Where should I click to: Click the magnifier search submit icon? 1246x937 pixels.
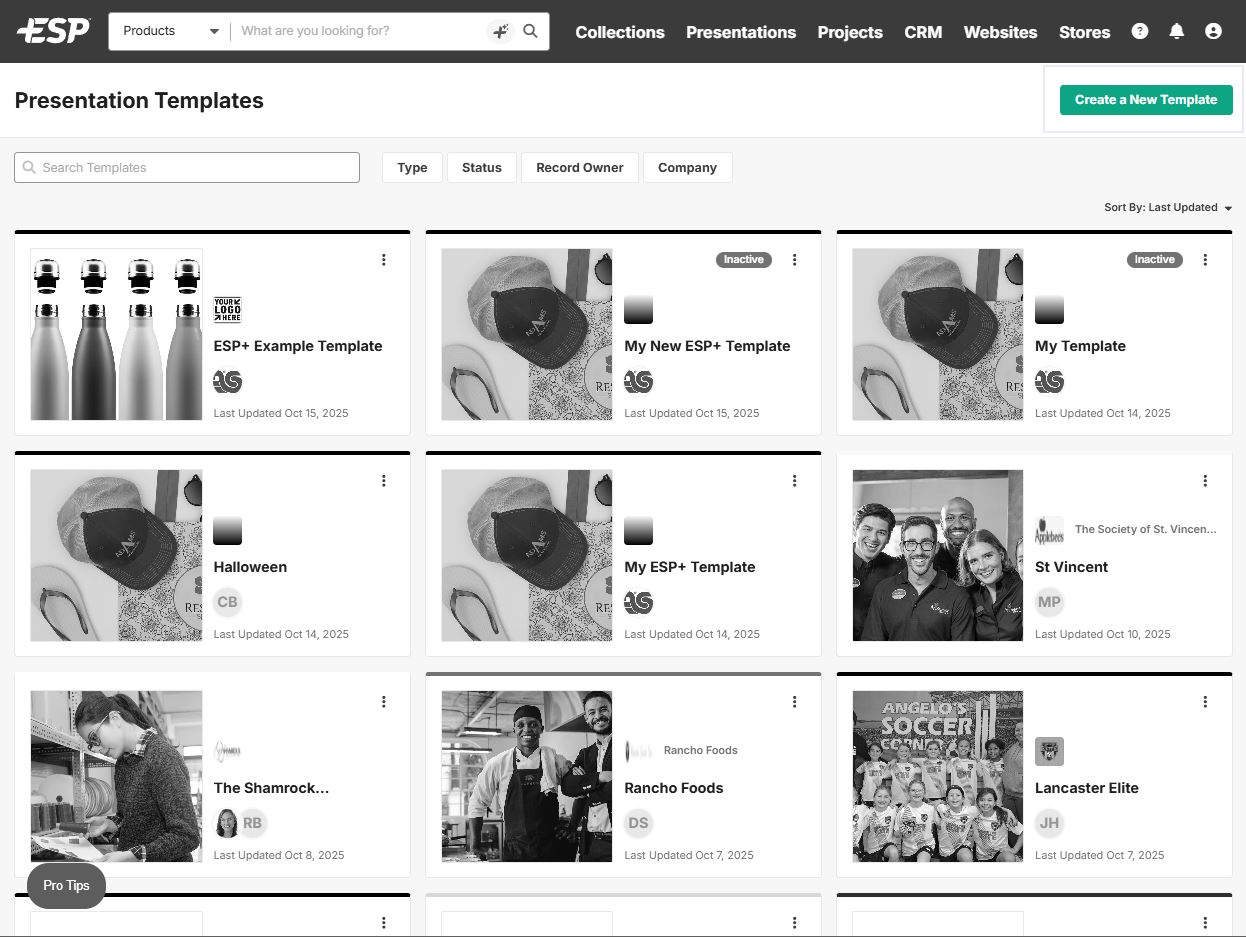pos(531,31)
